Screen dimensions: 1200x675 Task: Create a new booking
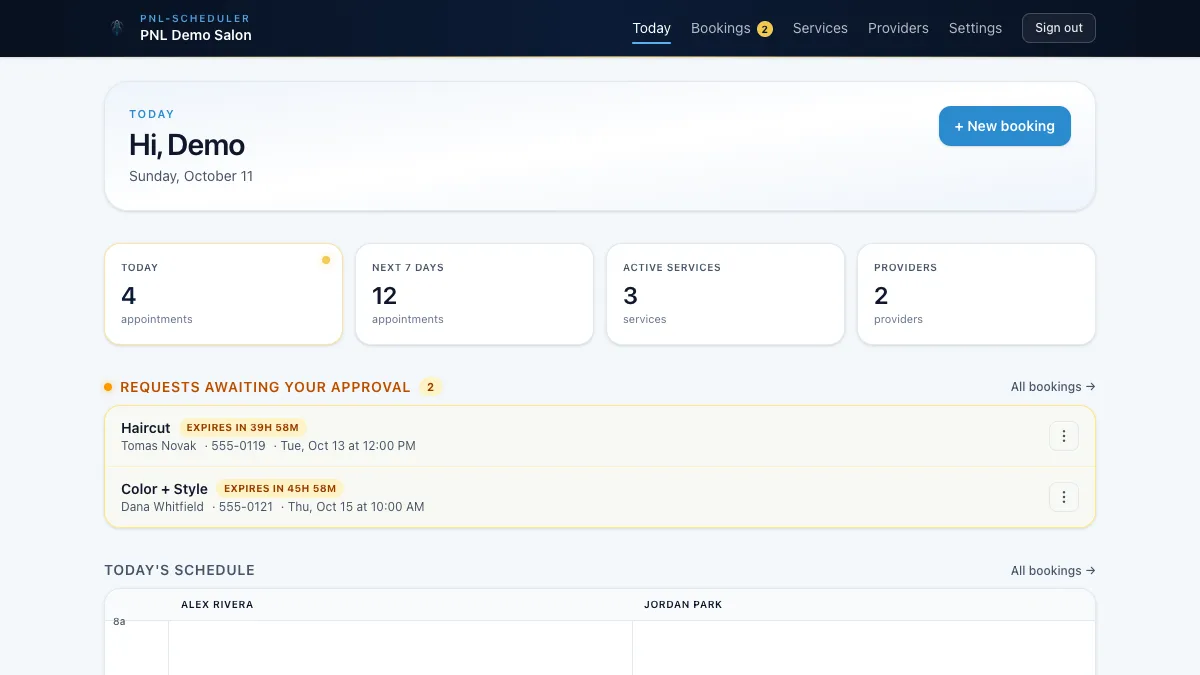tap(1005, 126)
